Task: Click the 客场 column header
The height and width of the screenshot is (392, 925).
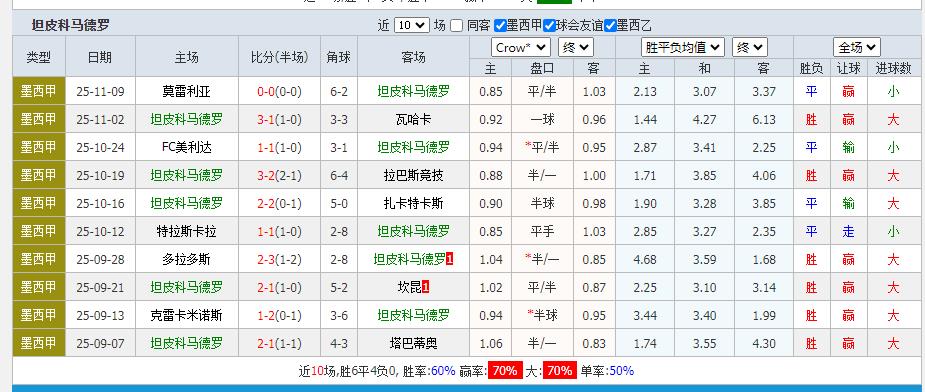Action: [x=413, y=57]
